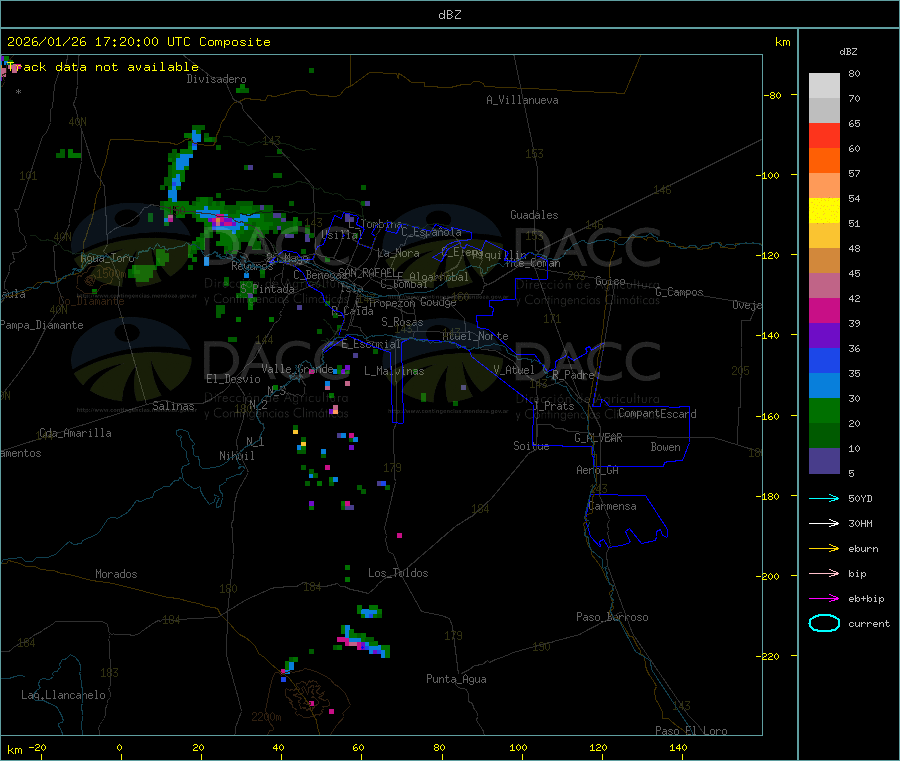Click the Morados place label

coord(116,574)
